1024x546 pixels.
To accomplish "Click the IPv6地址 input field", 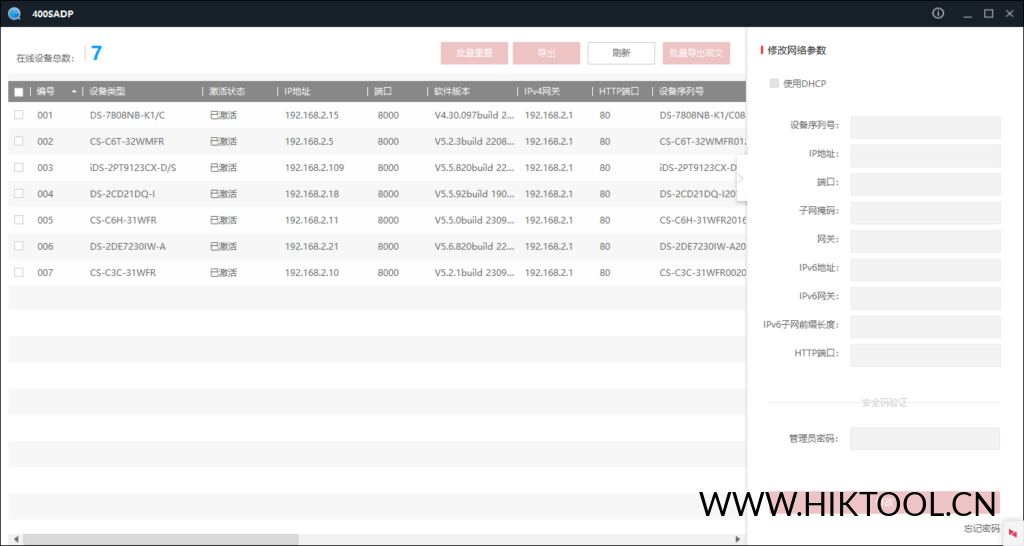I will 925,270.
